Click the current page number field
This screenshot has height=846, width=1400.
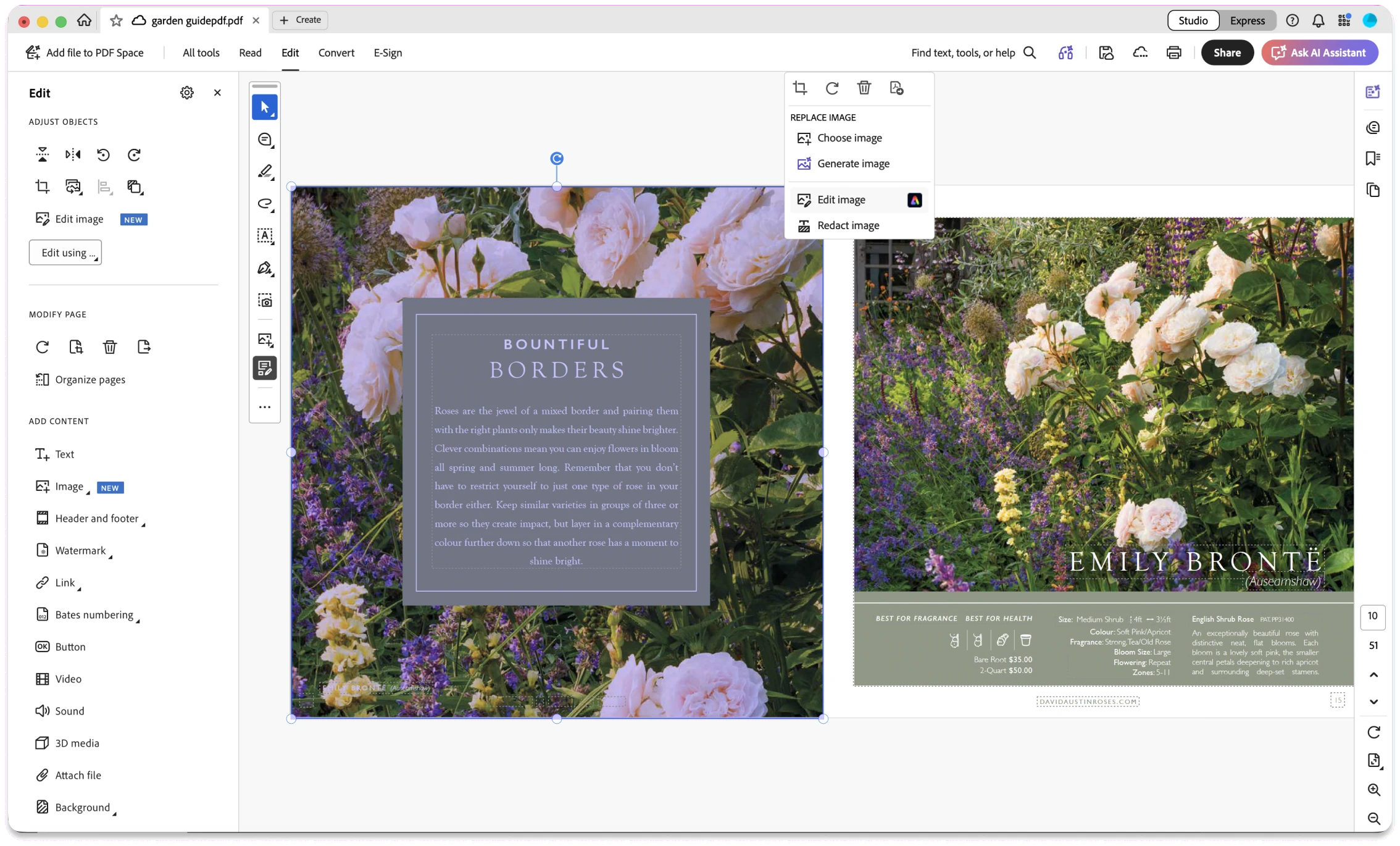click(x=1373, y=616)
